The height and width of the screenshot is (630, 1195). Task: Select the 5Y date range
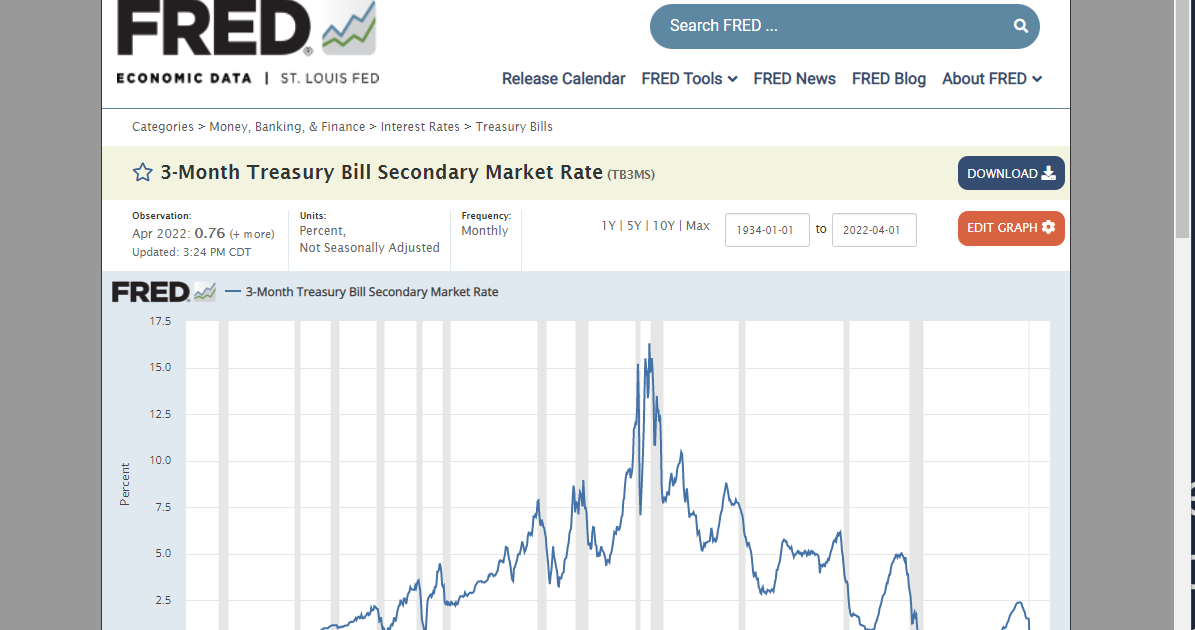tap(634, 225)
